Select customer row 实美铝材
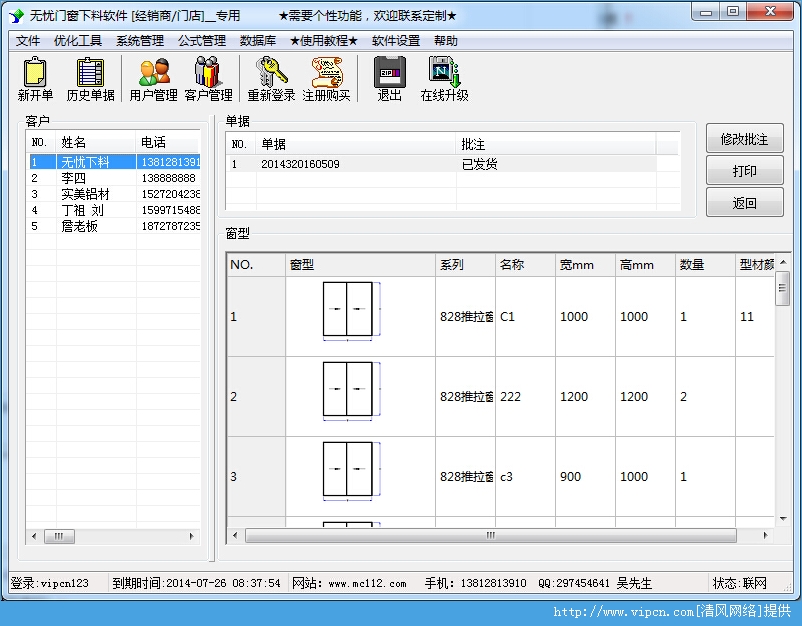This screenshot has width=802, height=626. pos(114,194)
